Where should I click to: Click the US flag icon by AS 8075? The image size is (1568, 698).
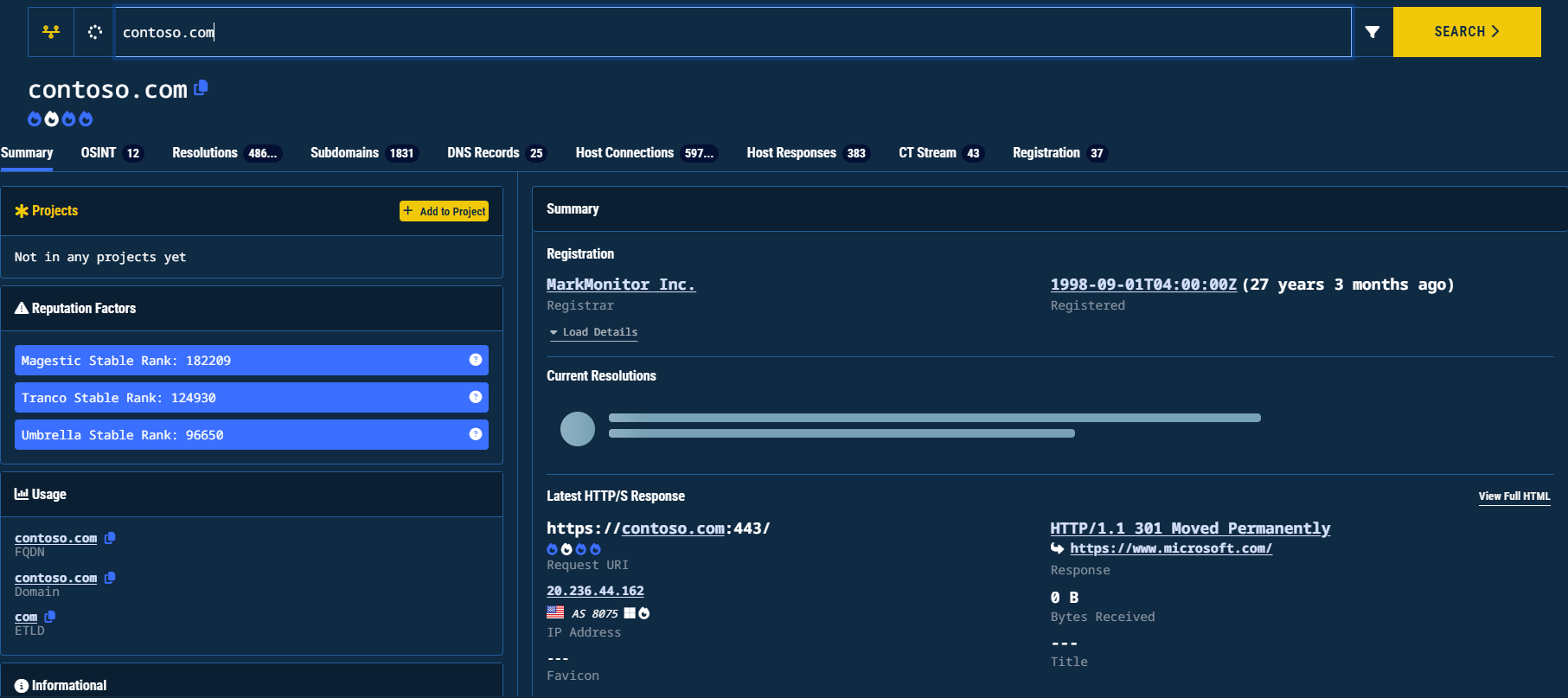click(555, 612)
